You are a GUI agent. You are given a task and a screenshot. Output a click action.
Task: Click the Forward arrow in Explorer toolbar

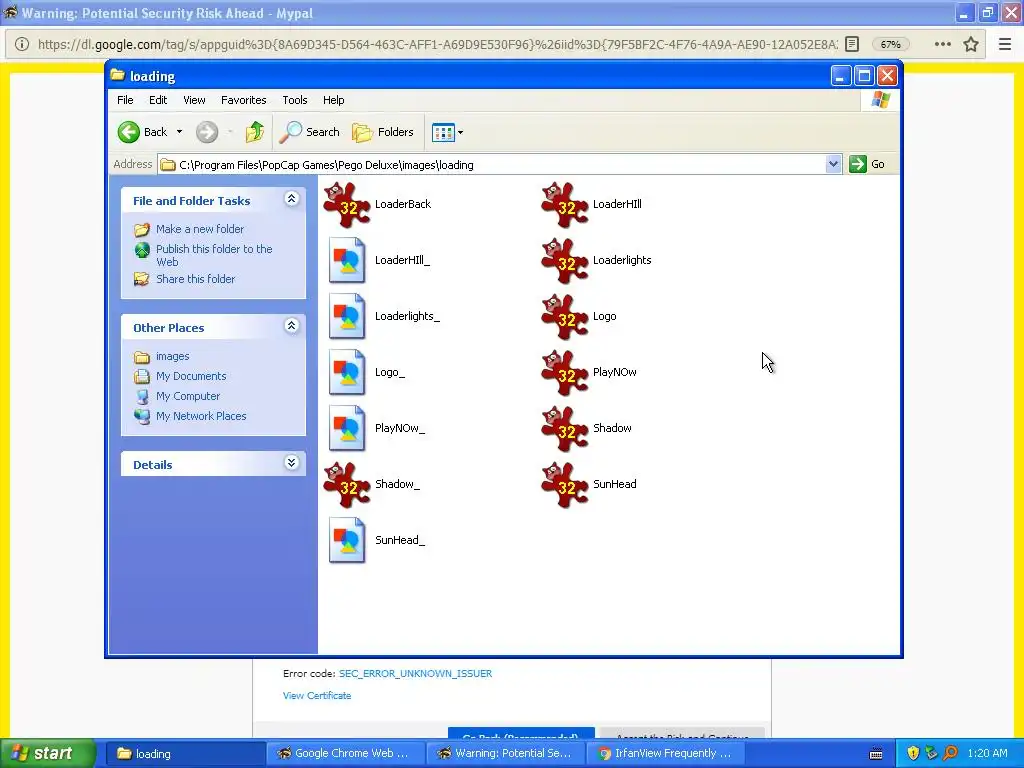(207, 132)
